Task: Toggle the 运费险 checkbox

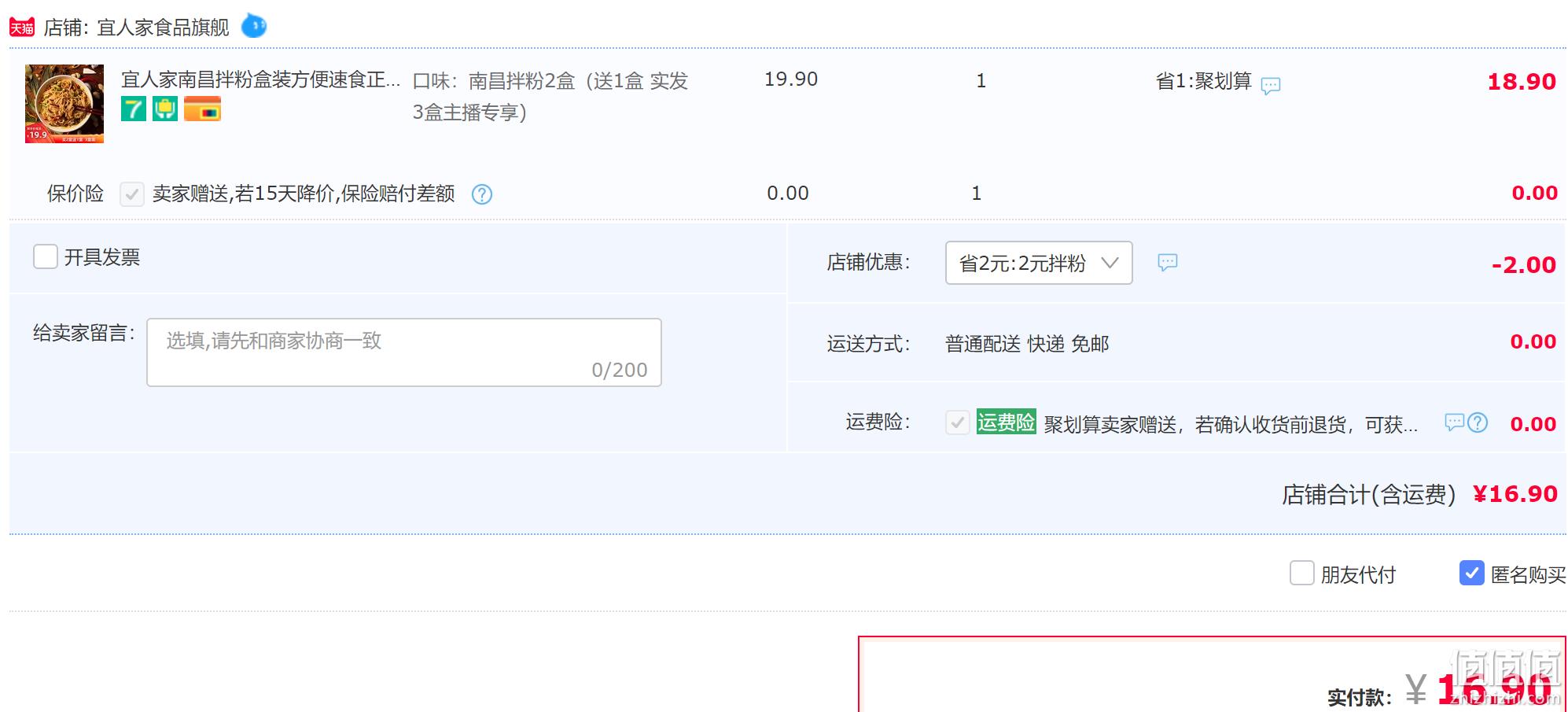Action: coord(958,422)
